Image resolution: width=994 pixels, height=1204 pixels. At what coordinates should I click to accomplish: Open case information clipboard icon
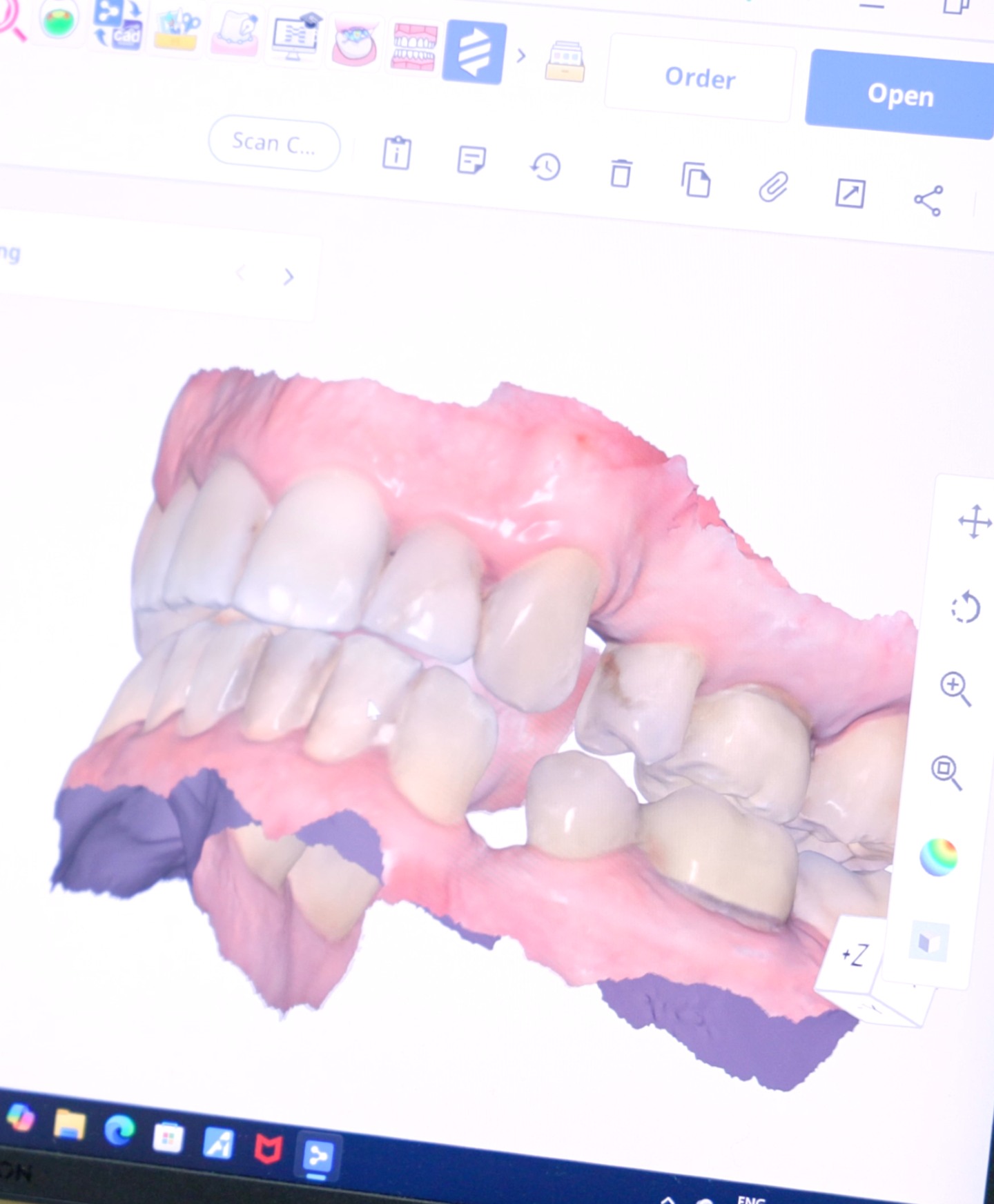click(397, 152)
